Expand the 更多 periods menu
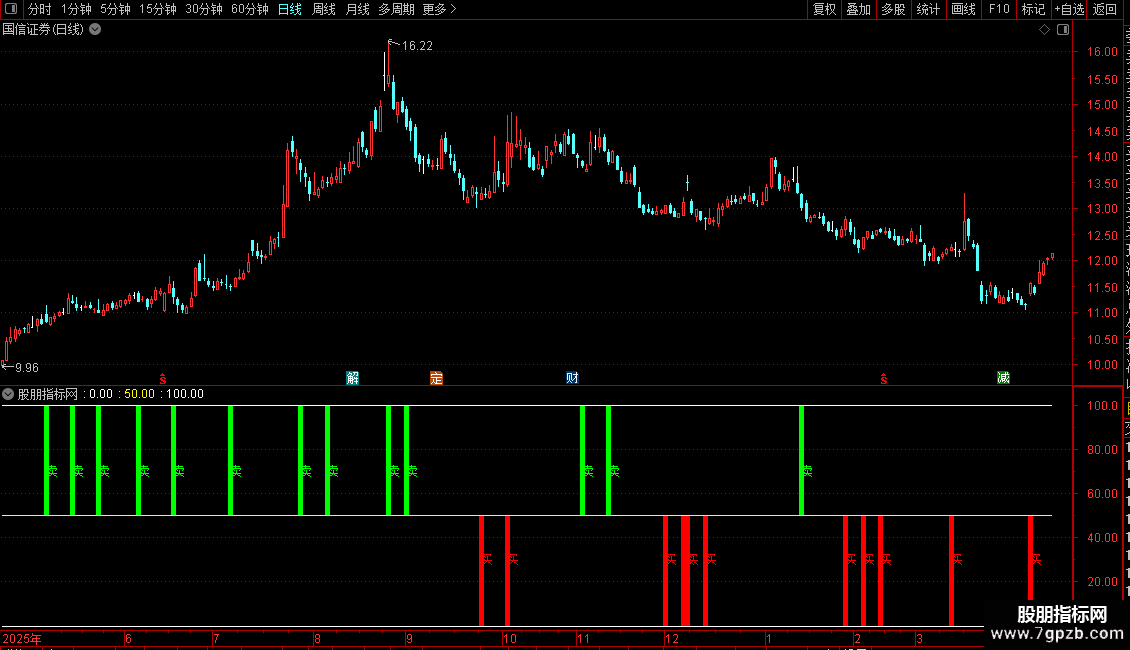The height and width of the screenshot is (650, 1130). [440, 9]
